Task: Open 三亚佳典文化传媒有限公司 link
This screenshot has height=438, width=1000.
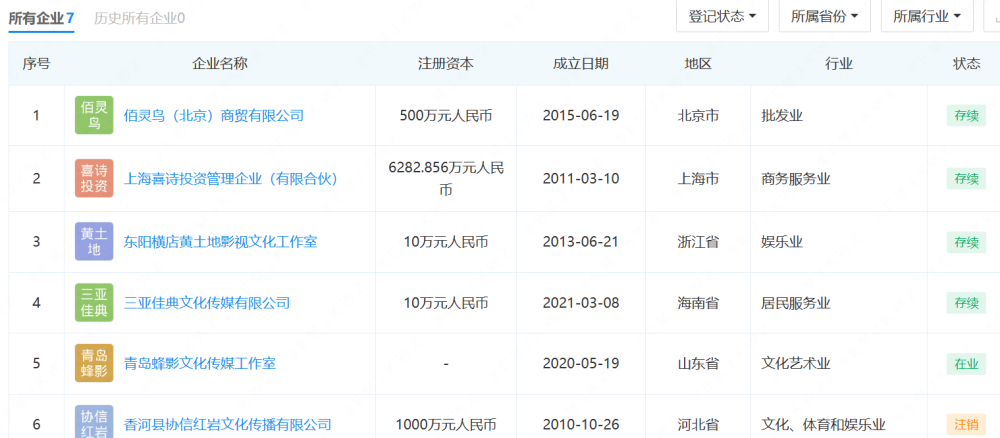Action: [207, 303]
